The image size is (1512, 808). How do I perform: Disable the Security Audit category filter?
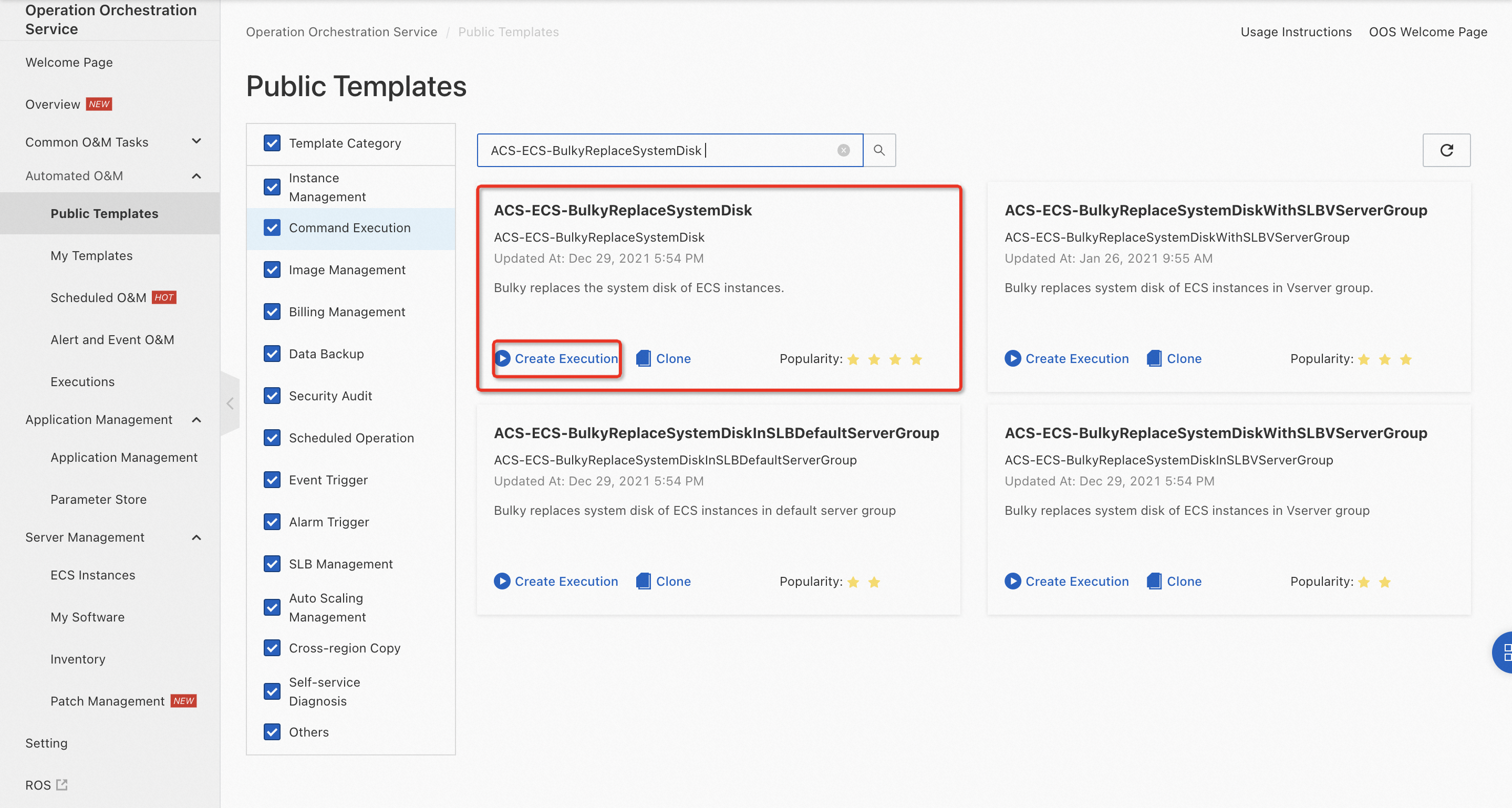point(272,396)
